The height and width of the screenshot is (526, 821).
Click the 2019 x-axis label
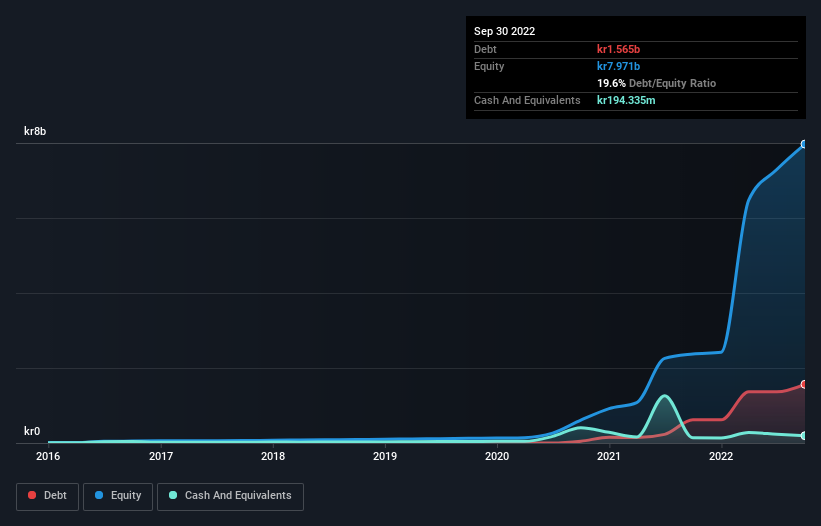(385, 456)
